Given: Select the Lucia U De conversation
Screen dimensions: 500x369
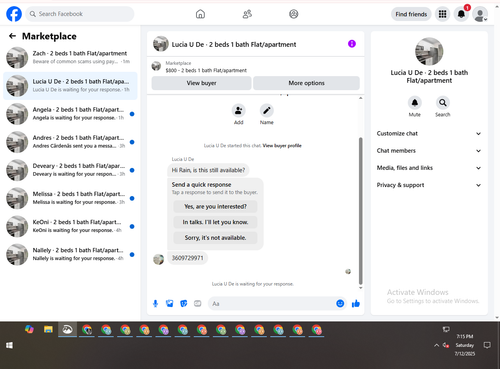Looking at the screenshot, I should click(70, 86).
